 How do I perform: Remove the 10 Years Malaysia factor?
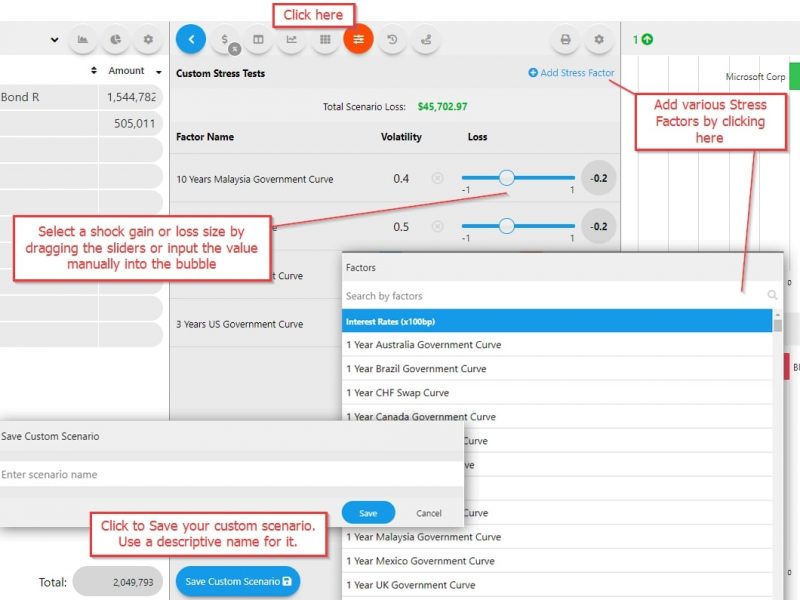pyautogui.click(x=437, y=178)
